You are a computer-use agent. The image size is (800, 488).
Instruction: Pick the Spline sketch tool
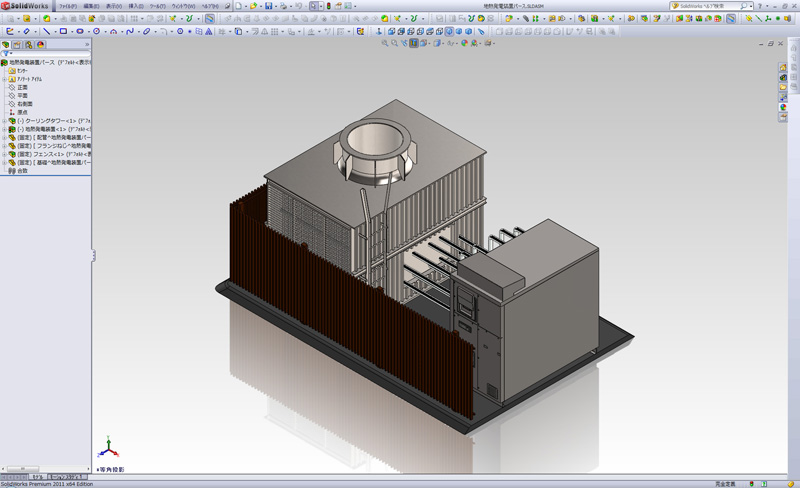tap(132, 31)
